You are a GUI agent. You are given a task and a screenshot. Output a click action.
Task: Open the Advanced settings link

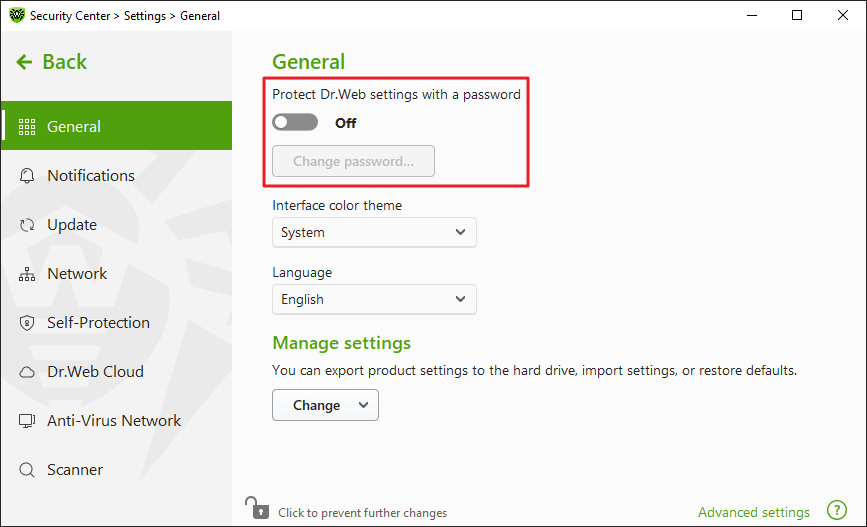754,513
